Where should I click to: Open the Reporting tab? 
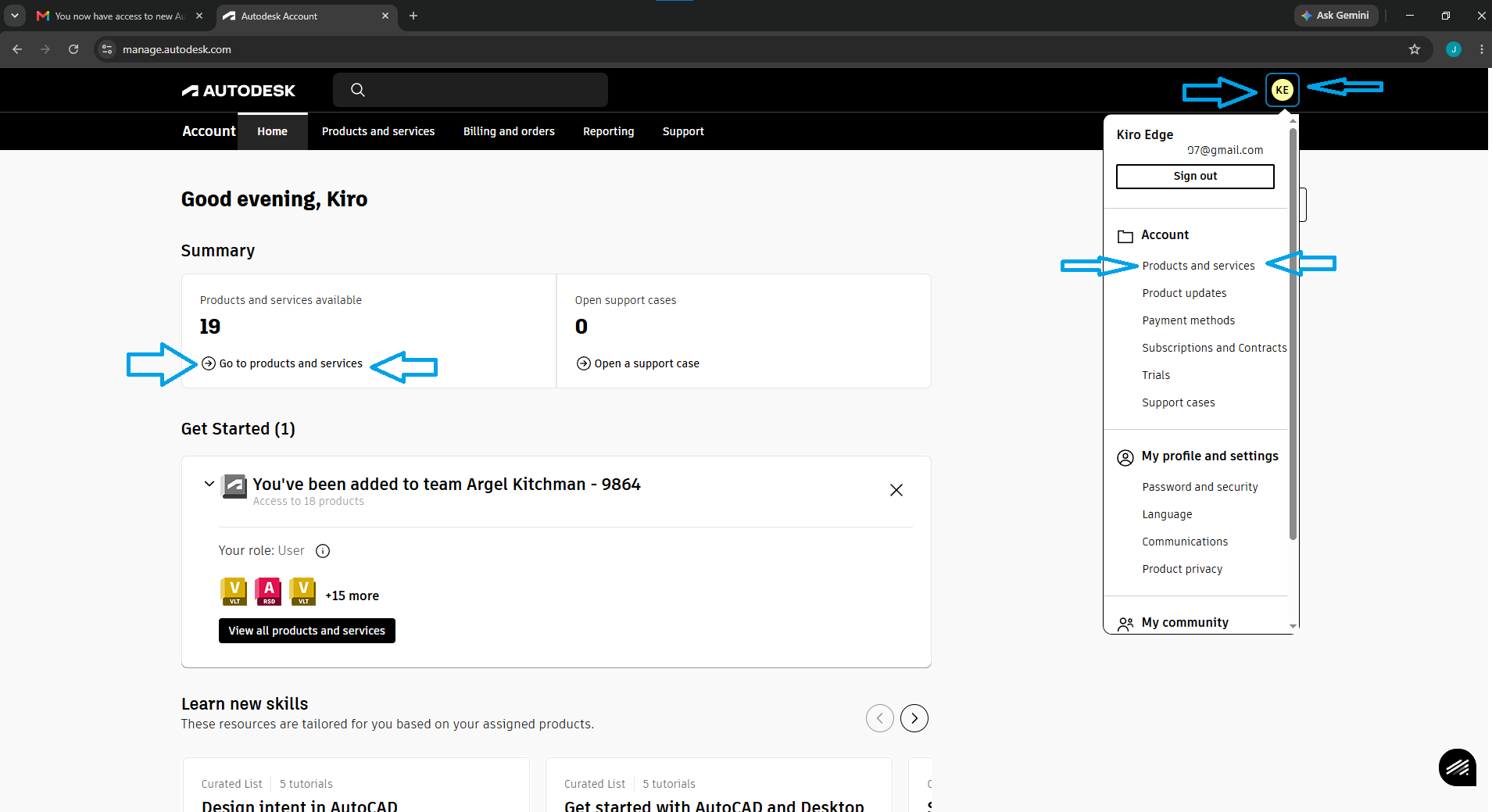(x=608, y=131)
